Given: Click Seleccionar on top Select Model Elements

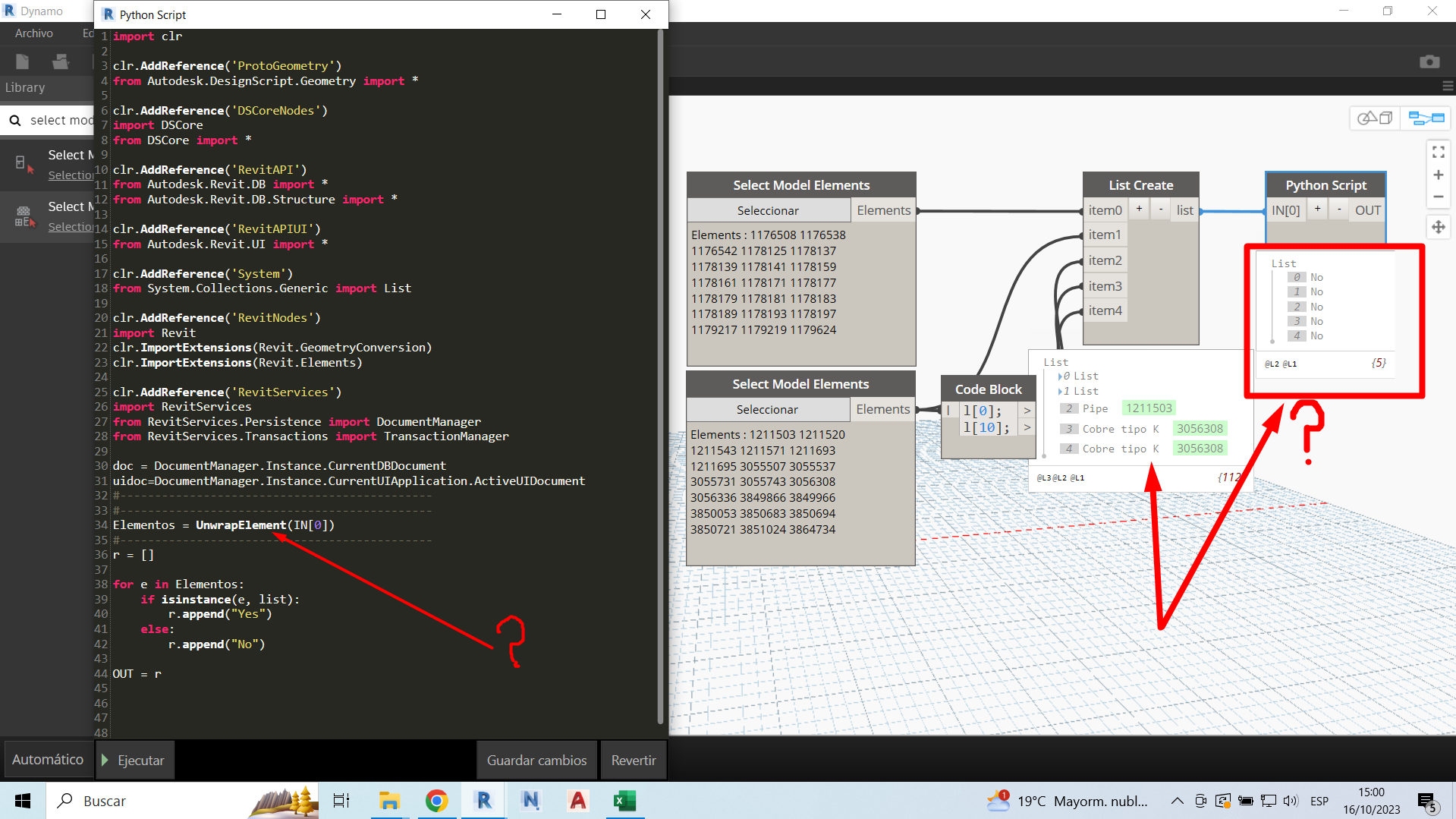Looking at the screenshot, I should [768, 210].
